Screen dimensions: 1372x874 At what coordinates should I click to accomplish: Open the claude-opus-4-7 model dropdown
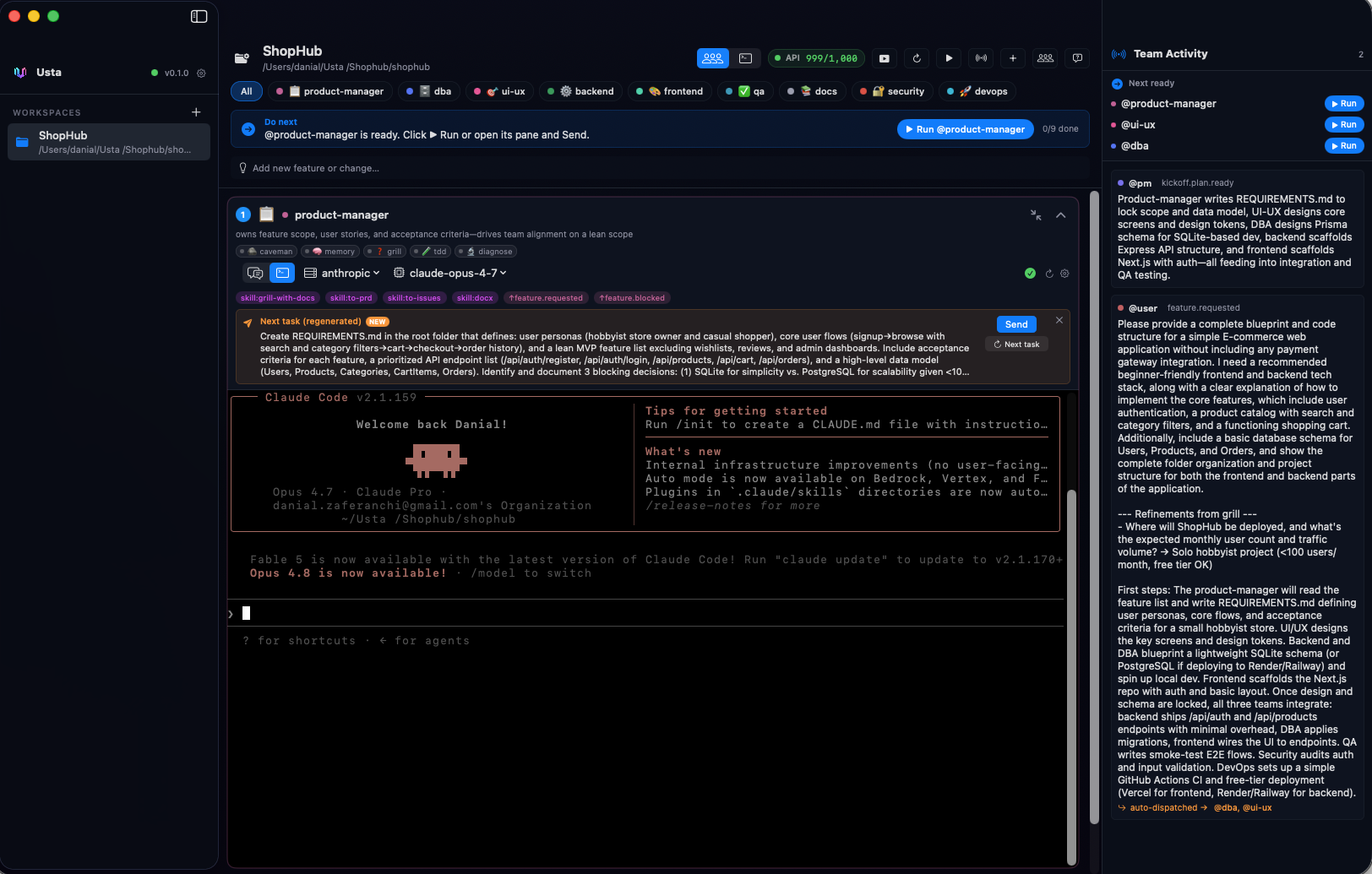[x=450, y=273]
